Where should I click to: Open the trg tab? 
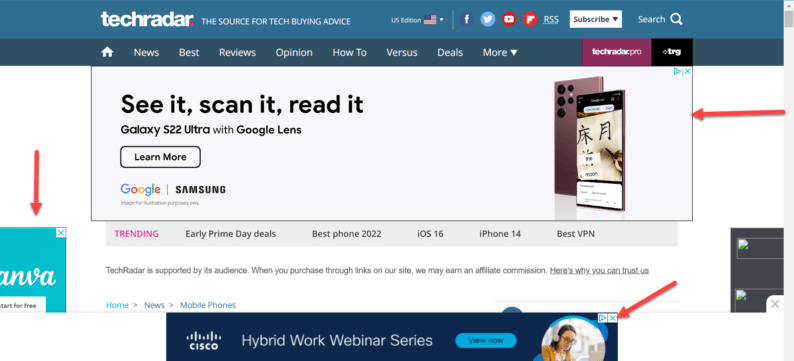672,52
